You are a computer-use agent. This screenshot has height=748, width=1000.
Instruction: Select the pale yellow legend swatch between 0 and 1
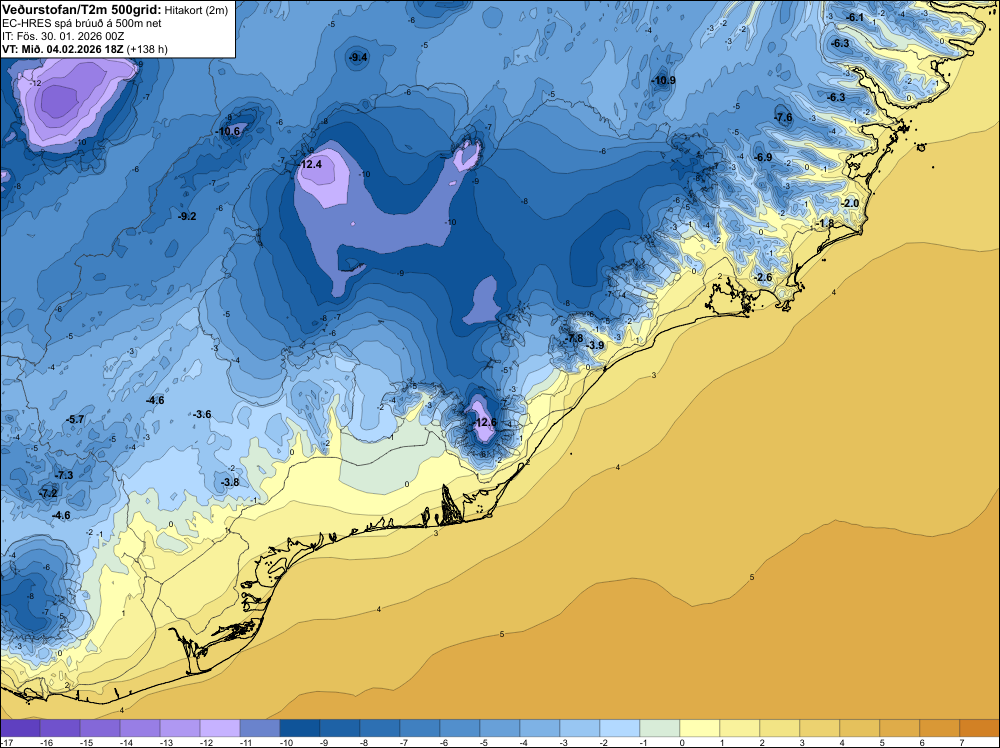(700, 728)
